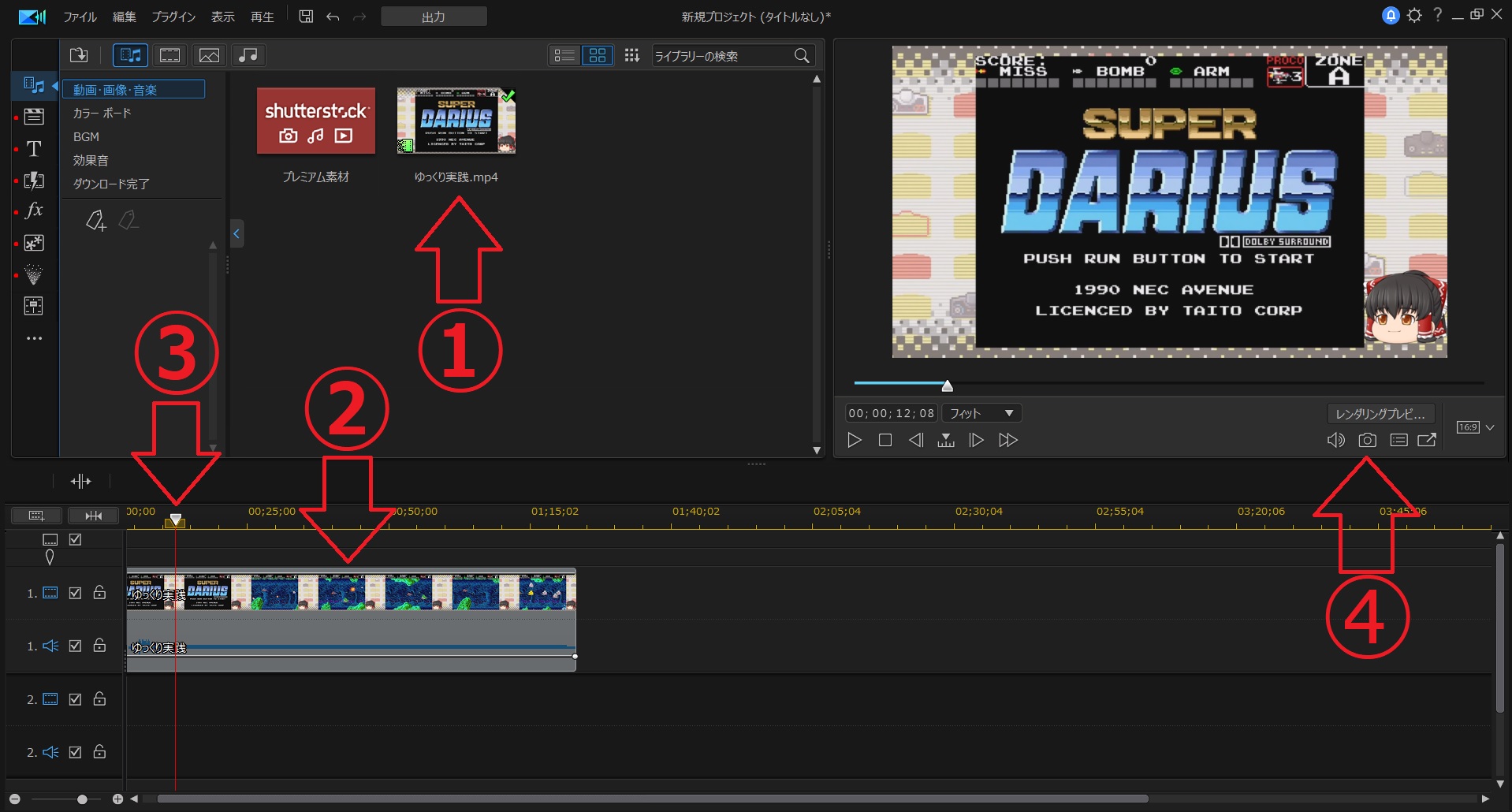Open the three-dots more rooms icon
Image resolution: width=1512 pixels, height=812 pixels.
coord(34,338)
